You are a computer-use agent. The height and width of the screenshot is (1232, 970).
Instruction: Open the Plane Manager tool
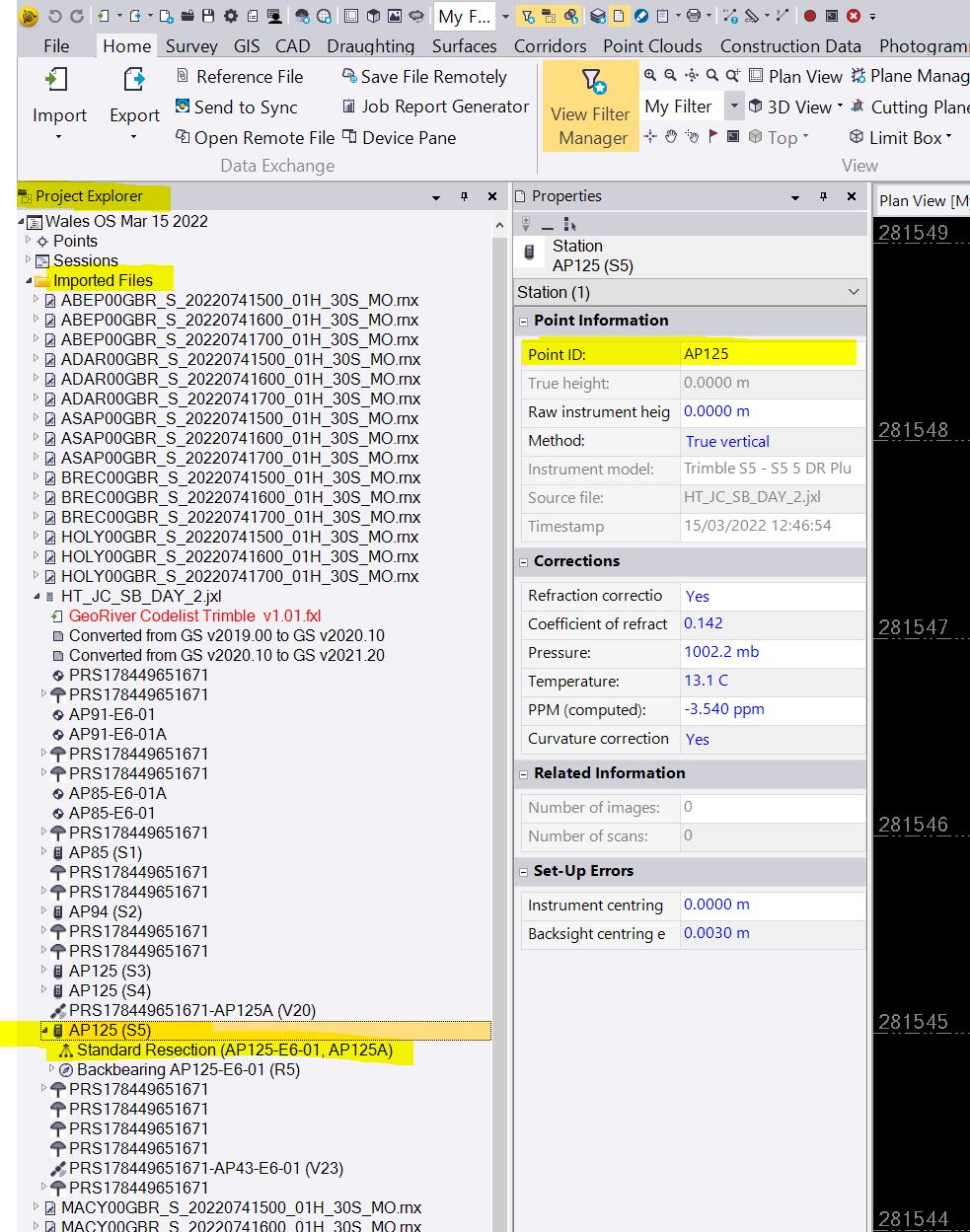coord(910,76)
